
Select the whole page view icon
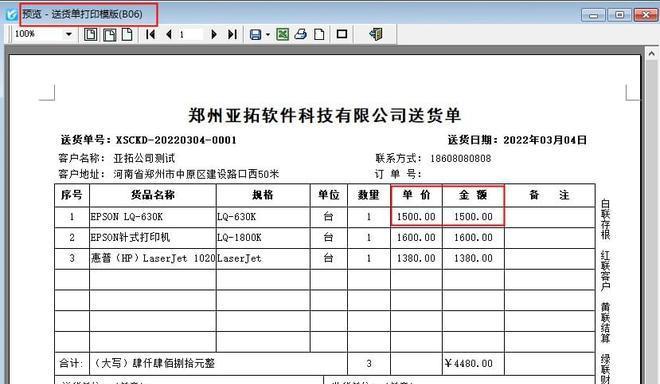click(90, 34)
